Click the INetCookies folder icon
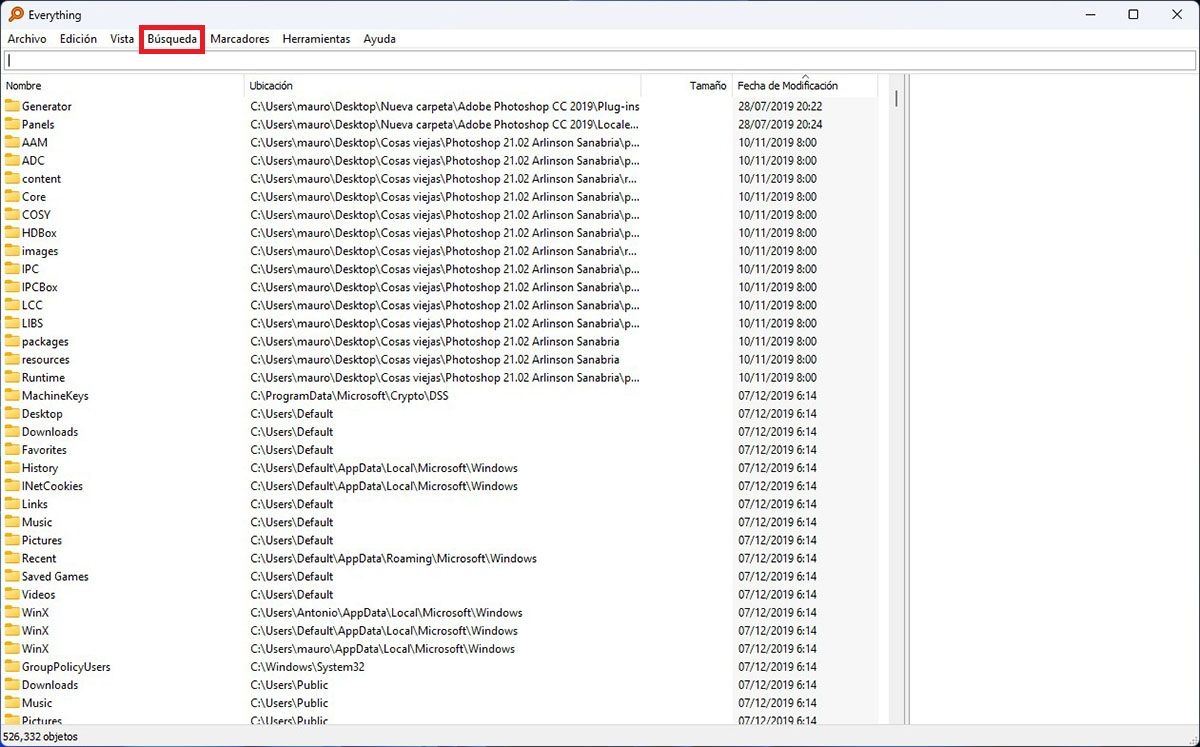 12,485
